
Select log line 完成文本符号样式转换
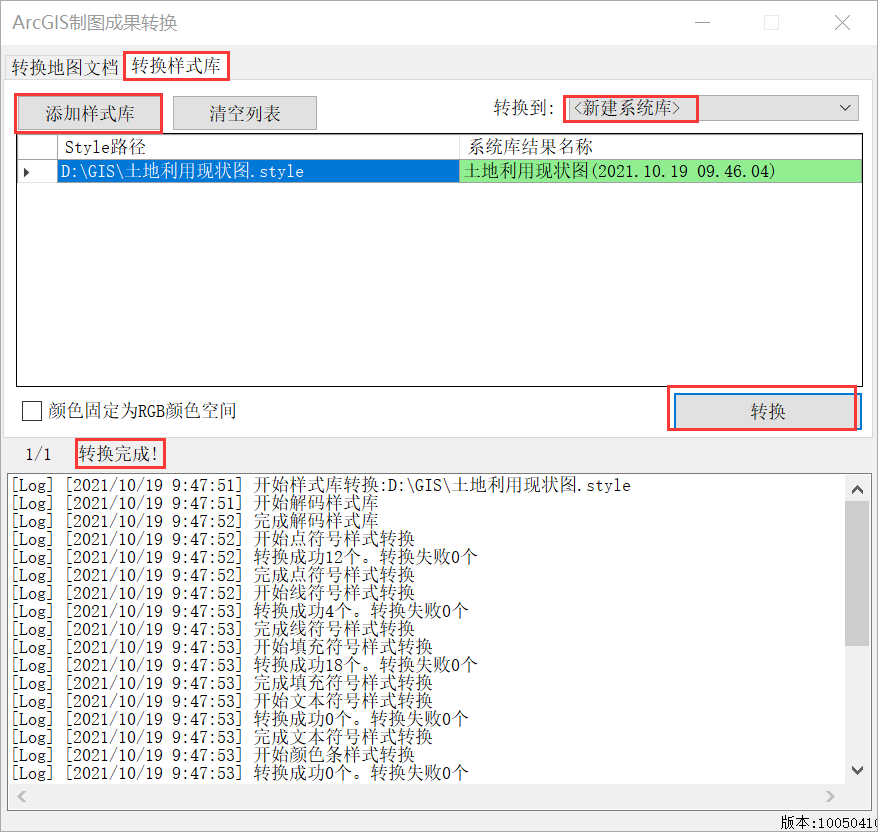222,737
